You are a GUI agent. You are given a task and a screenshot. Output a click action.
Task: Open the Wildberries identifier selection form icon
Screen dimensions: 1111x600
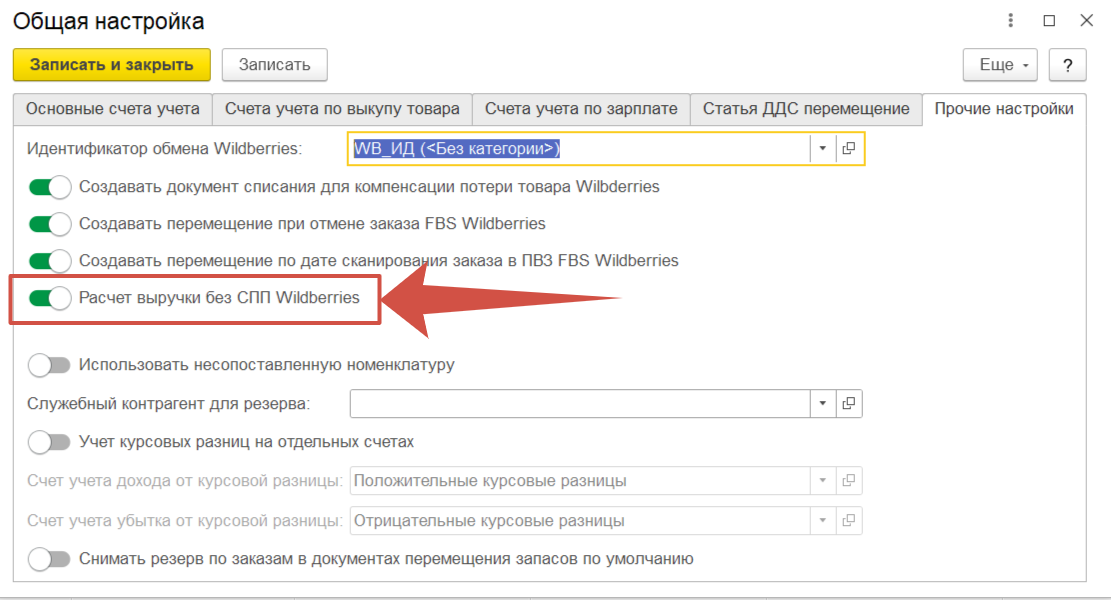pyautogui.click(x=849, y=149)
